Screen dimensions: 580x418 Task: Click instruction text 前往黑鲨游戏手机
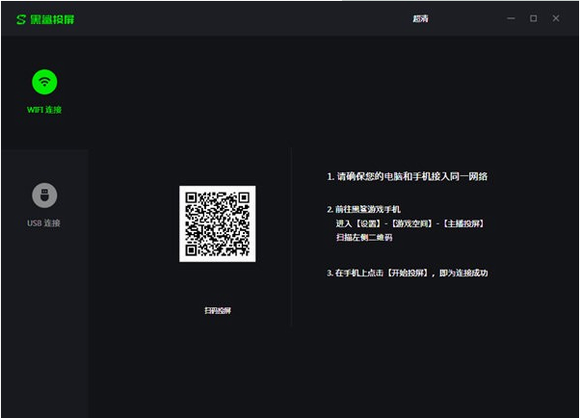(x=368, y=209)
